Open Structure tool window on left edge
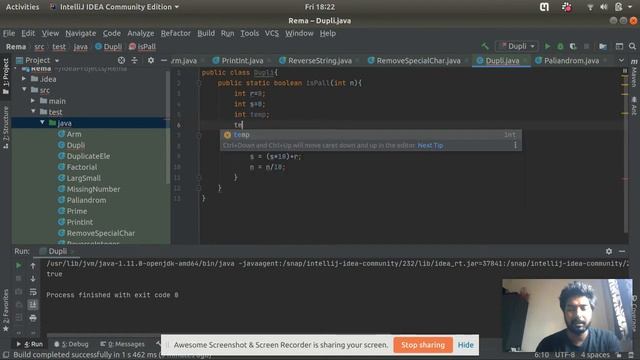The width and height of the screenshot is (640, 360). tap(6, 127)
